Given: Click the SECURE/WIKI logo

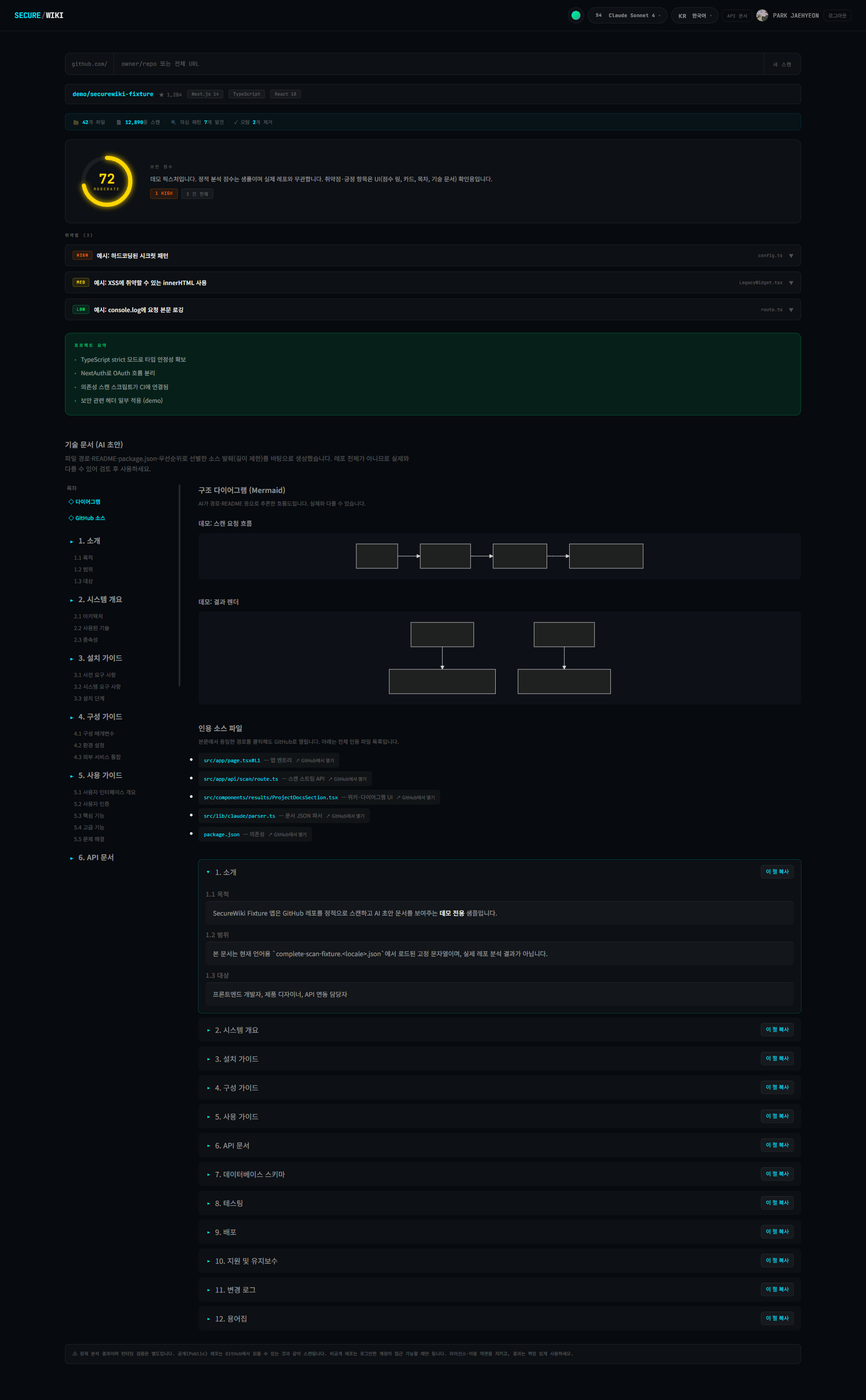Looking at the screenshot, I should coord(39,15).
